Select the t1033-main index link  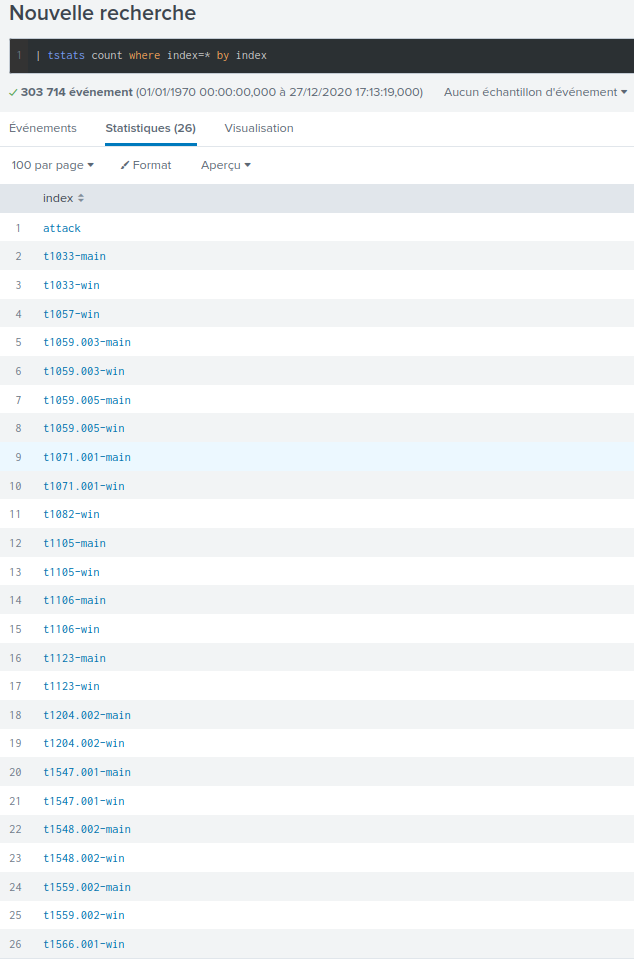click(74, 256)
